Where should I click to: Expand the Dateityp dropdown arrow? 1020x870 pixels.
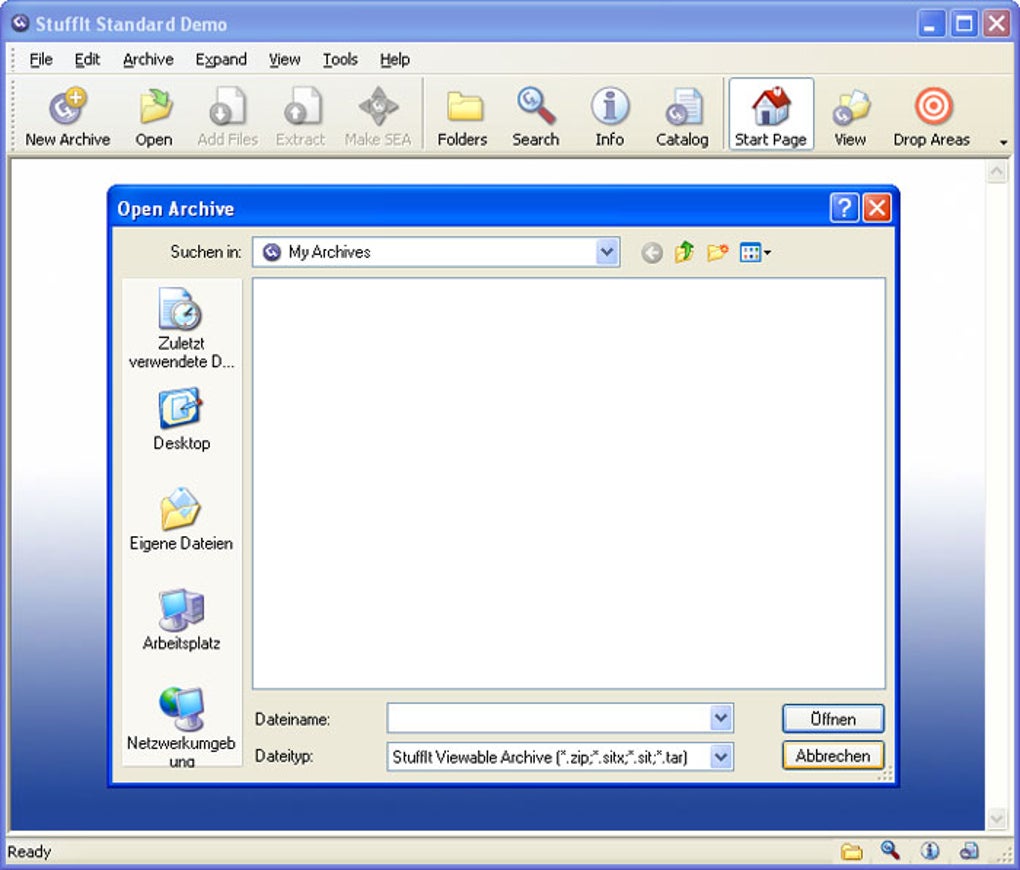click(x=721, y=757)
